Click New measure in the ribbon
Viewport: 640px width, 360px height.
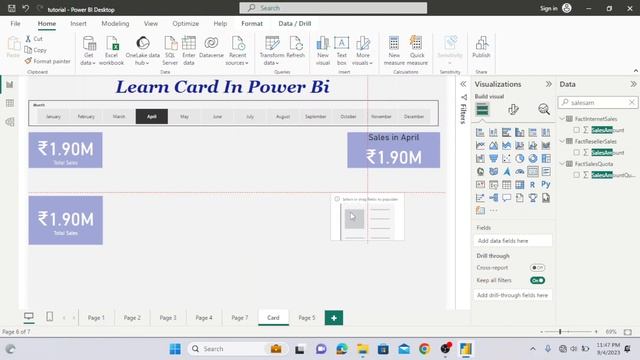point(394,51)
